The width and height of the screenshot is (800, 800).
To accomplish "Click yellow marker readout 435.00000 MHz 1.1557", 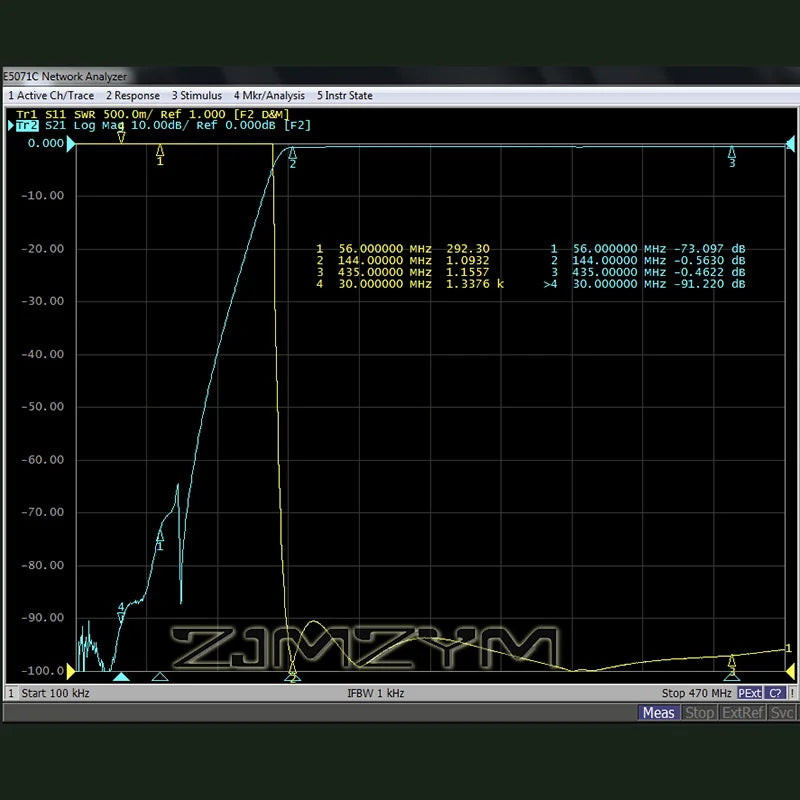I will click(403, 272).
